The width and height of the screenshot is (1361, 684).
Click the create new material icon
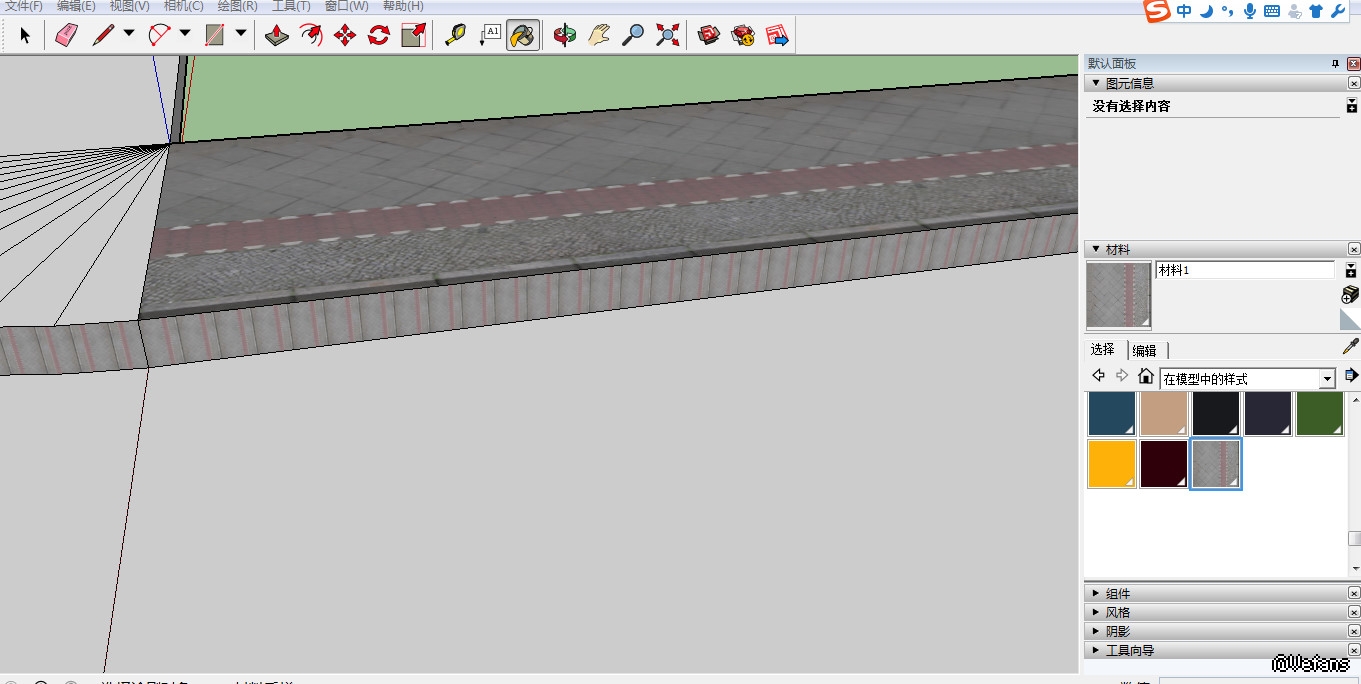click(x=1350, y=294)
